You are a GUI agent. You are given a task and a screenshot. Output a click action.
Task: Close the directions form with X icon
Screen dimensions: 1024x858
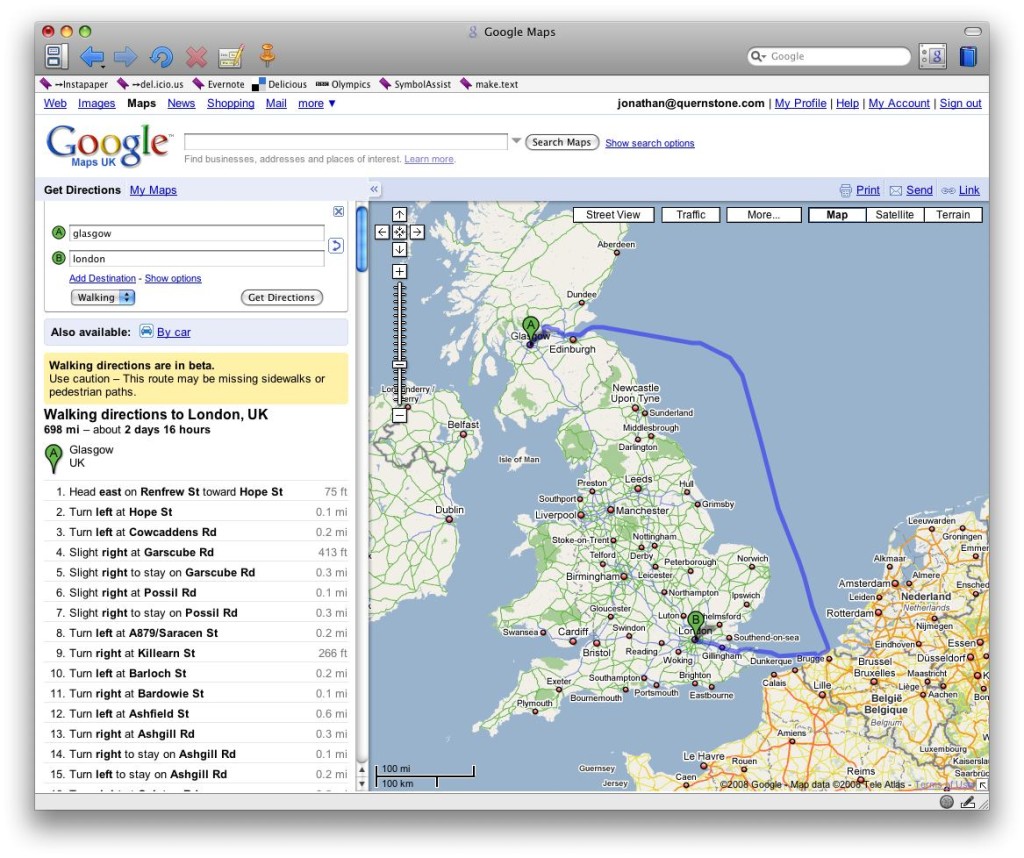[338, 212]
